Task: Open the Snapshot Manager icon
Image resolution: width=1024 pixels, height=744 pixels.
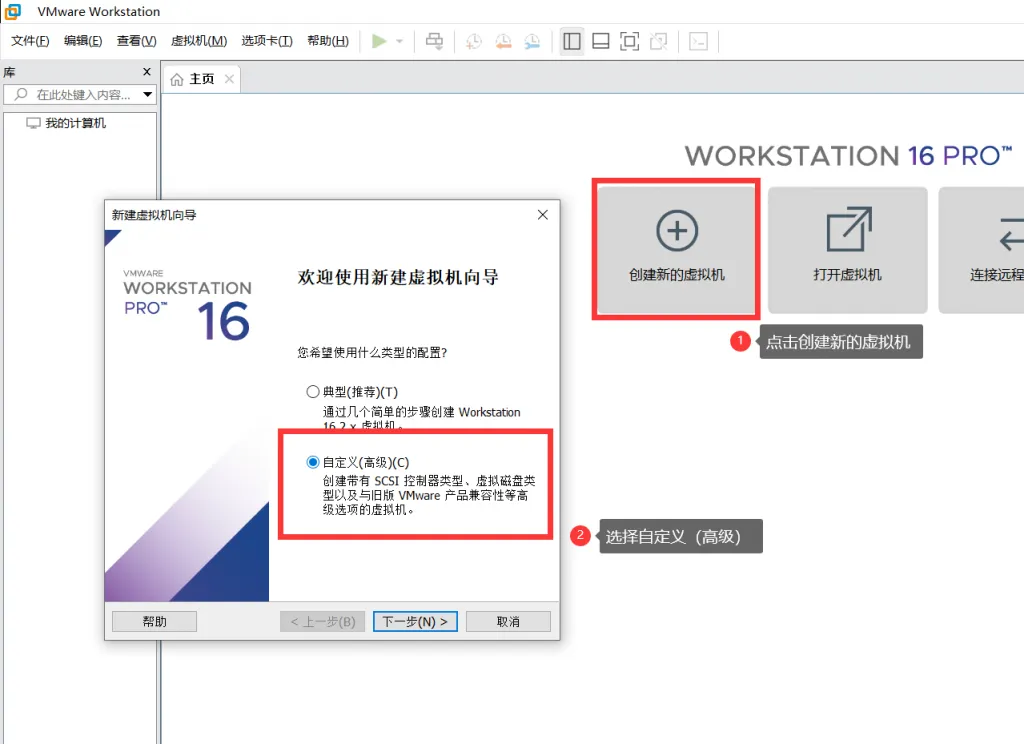Action: [x=532, y=42]
